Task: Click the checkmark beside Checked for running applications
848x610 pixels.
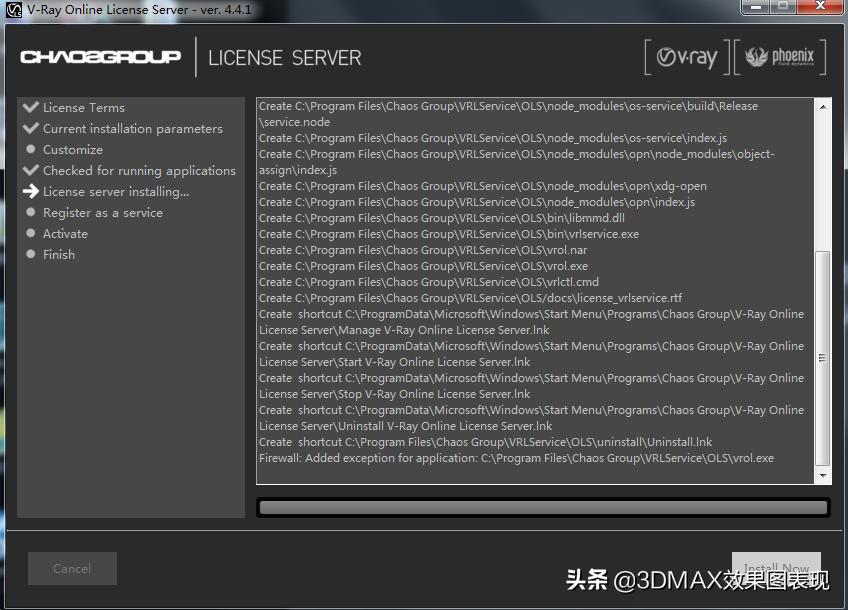Action: 30,170
